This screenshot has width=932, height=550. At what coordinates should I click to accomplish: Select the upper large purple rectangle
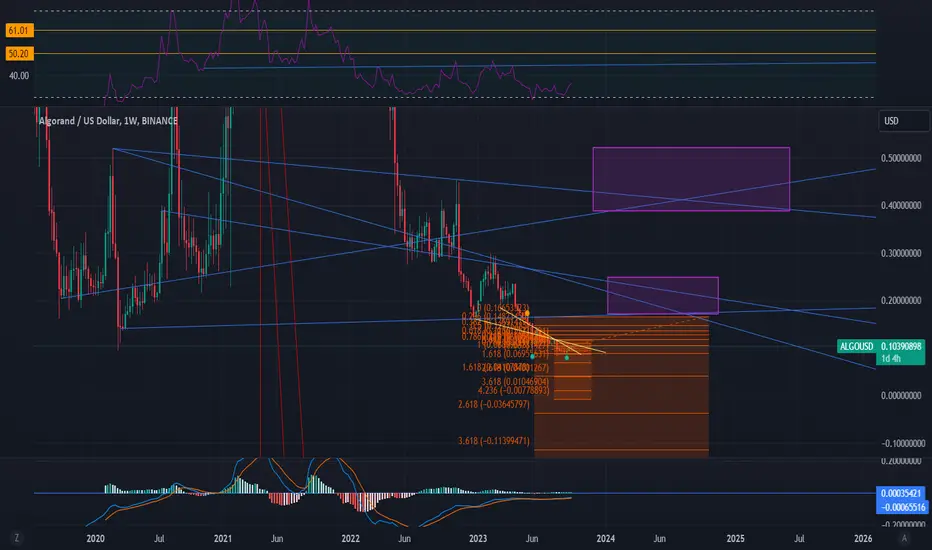tap(691, 179)
